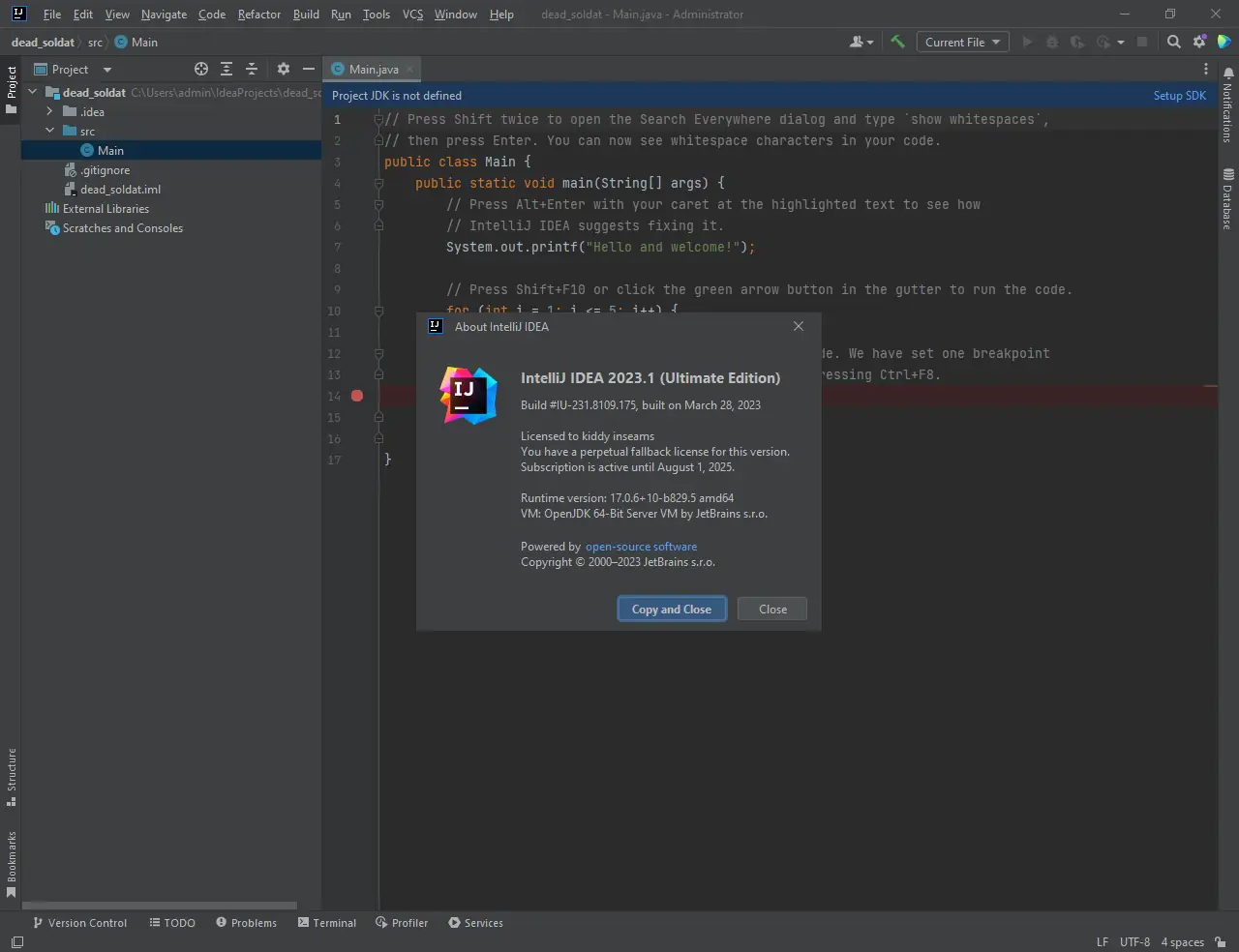Click the Debug bug icon in toolbar
The image size is (1239, 952).
tap(1052, 42)
